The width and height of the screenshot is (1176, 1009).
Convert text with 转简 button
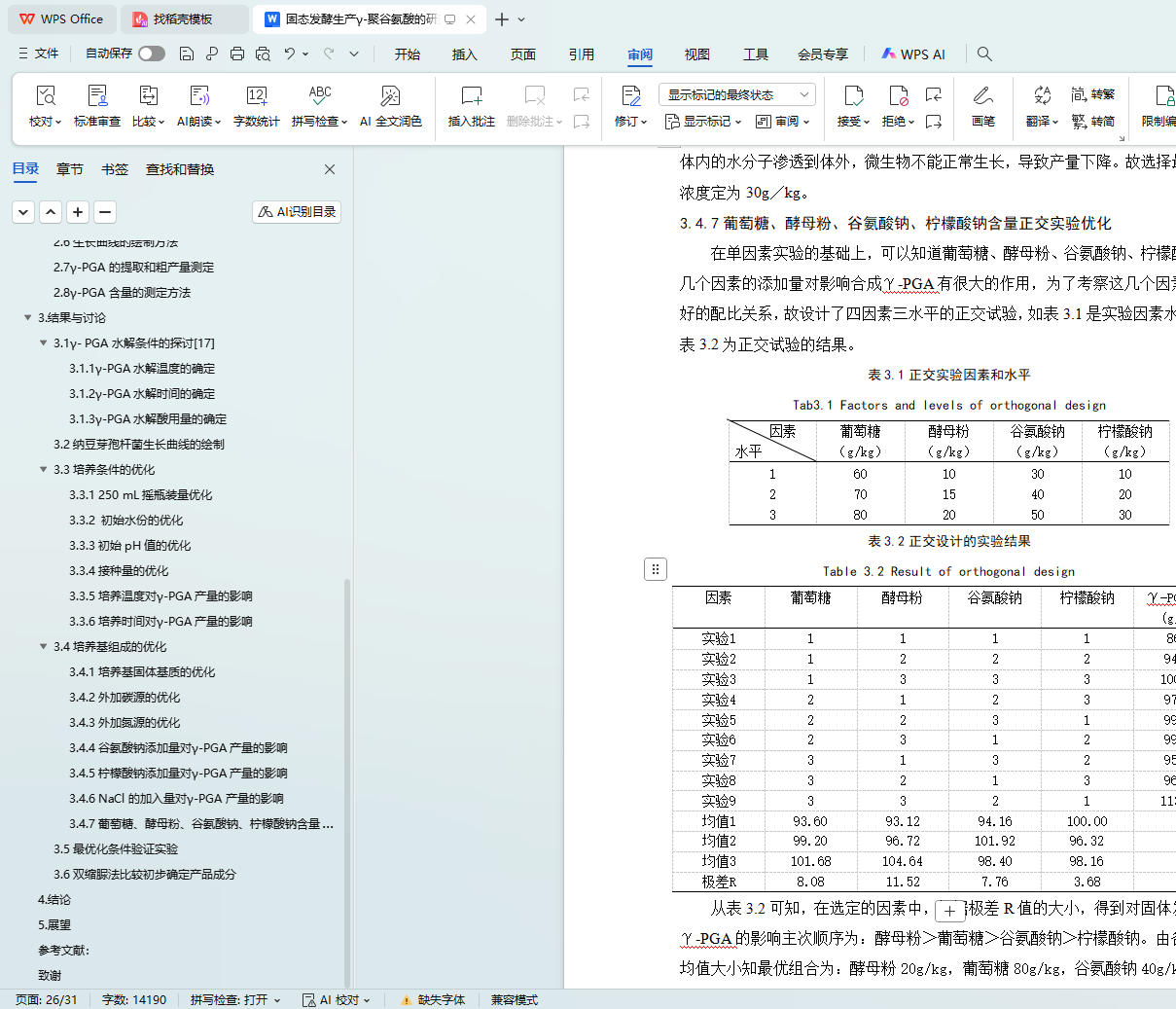pyautogui.click(x=1093, y=122)
